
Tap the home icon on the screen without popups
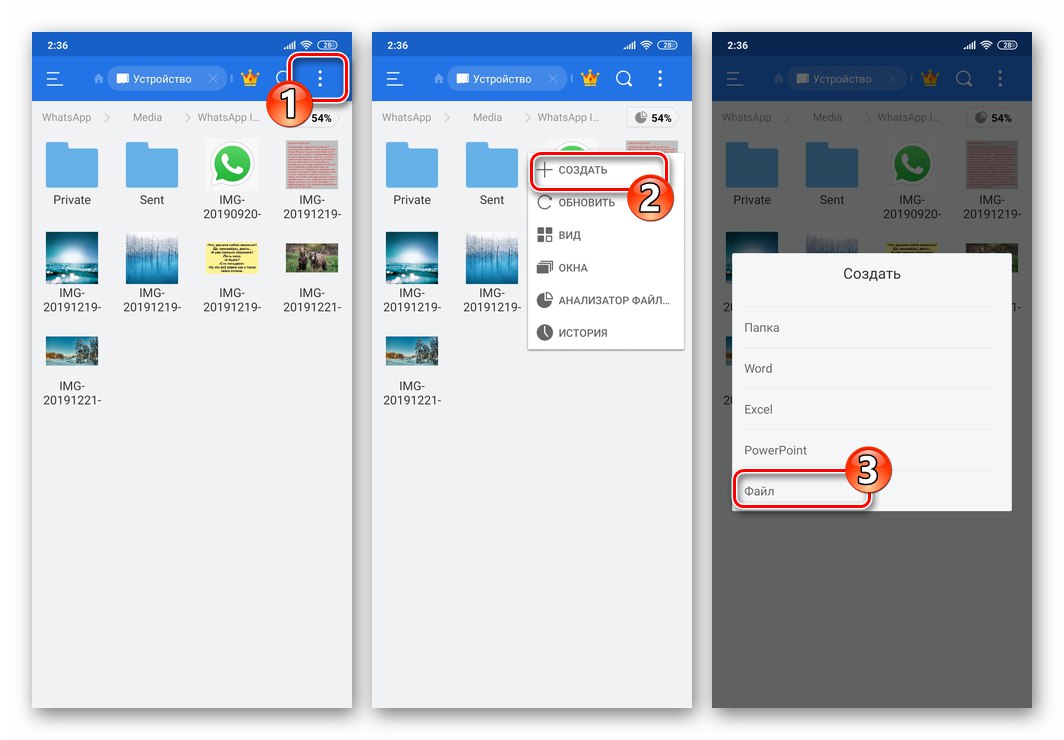click(98, 79)
